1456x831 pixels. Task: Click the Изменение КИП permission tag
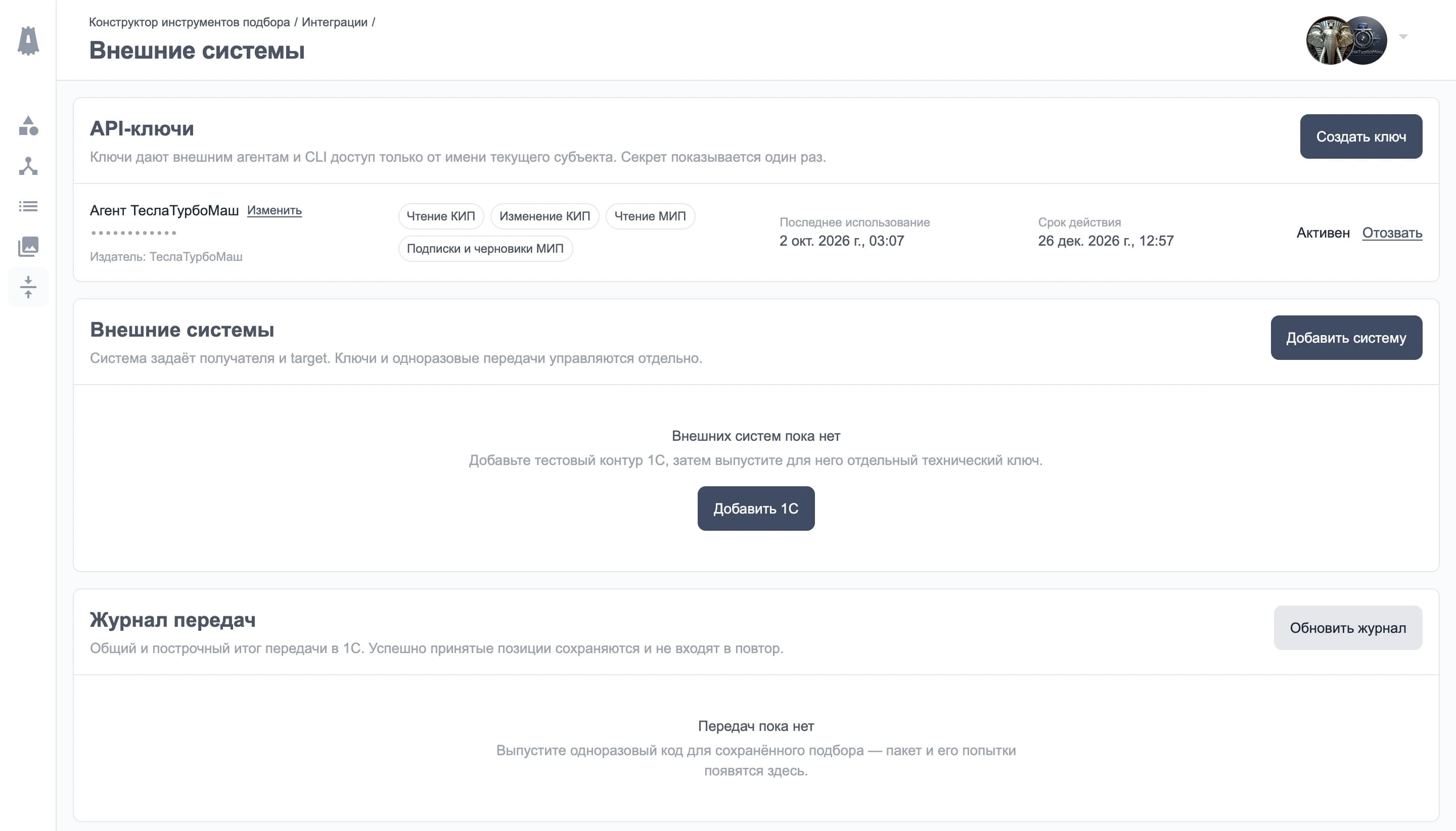(544, 216)
